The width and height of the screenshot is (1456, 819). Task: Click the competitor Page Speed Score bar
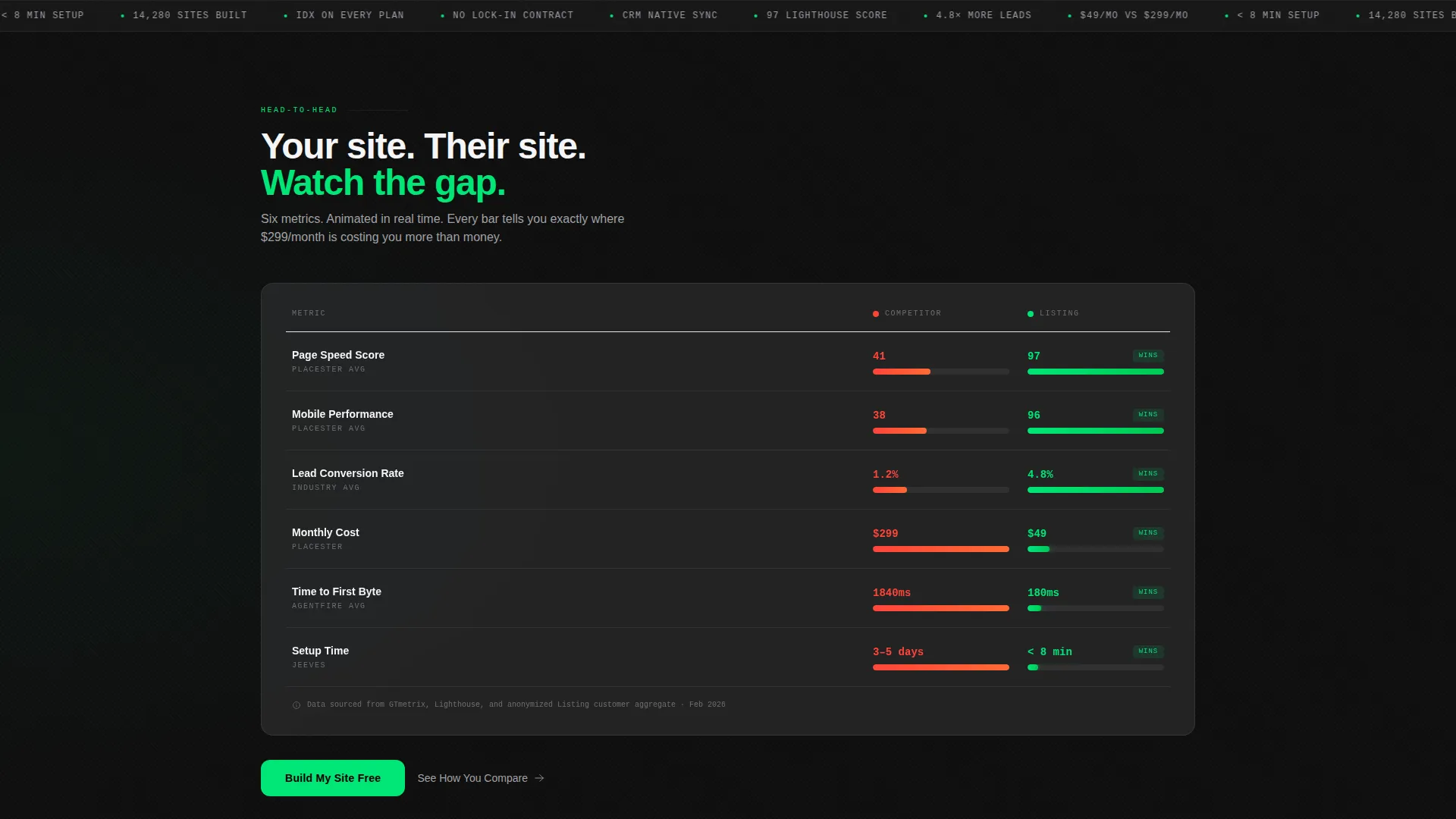pos(902,372)
